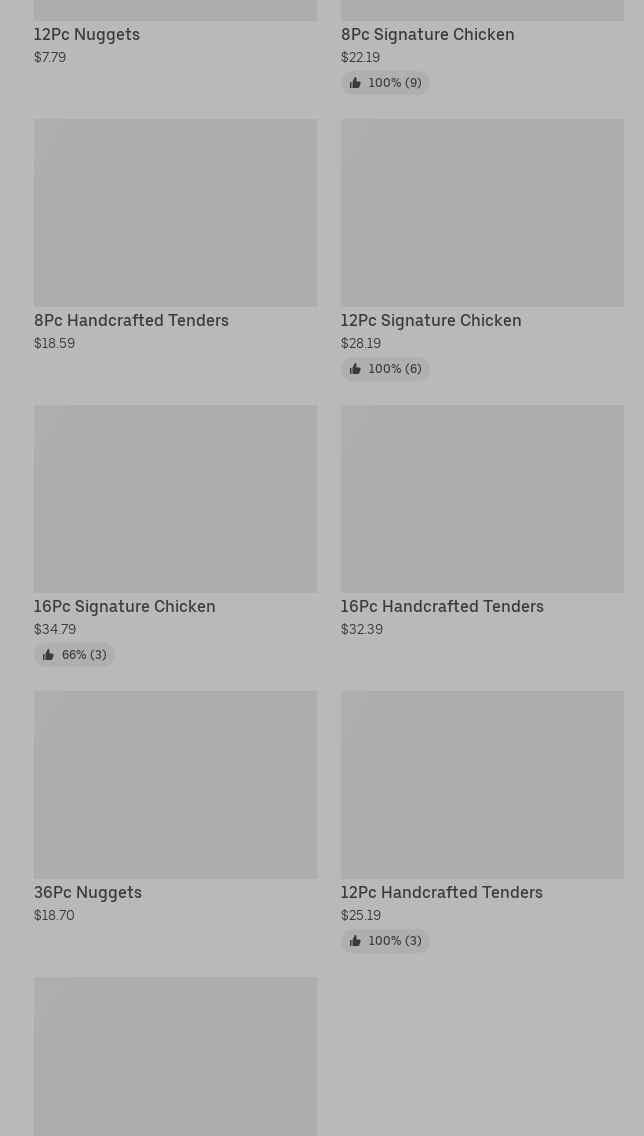Click the $7.79 price text
Viewport: 644px width, 1136px height.
pos(50,58)
